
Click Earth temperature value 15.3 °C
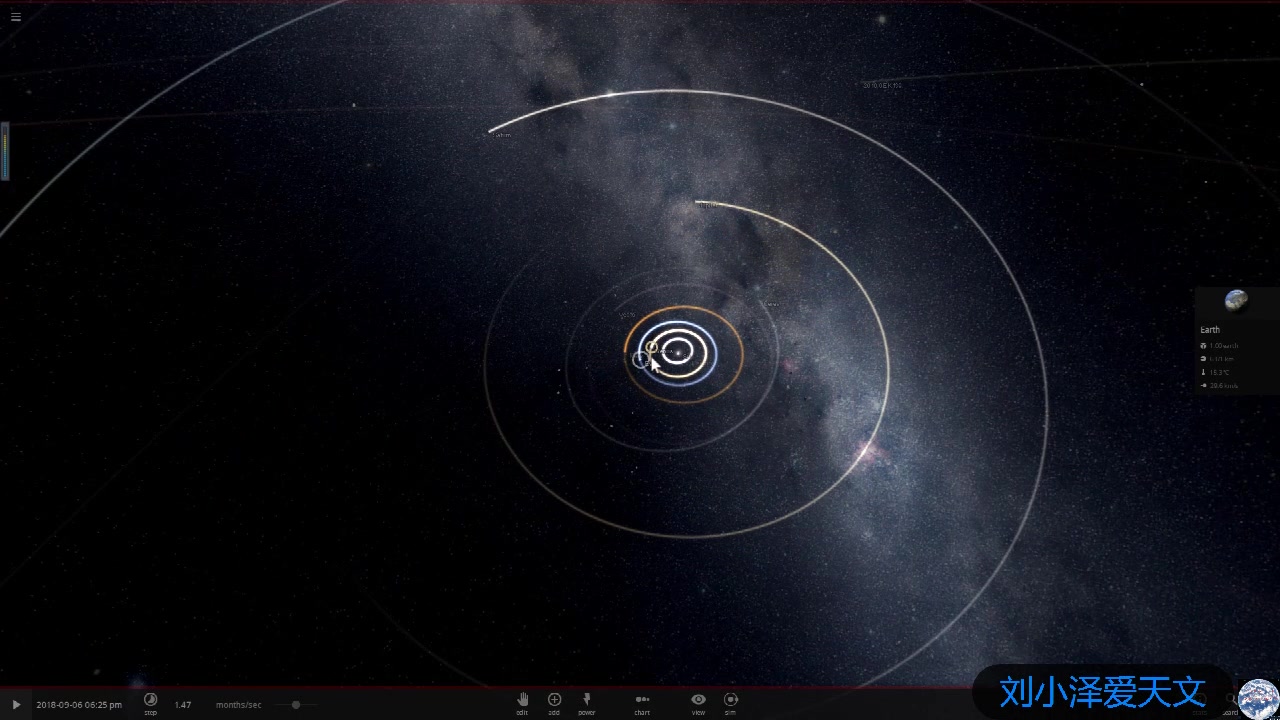tap(1219, 372)
